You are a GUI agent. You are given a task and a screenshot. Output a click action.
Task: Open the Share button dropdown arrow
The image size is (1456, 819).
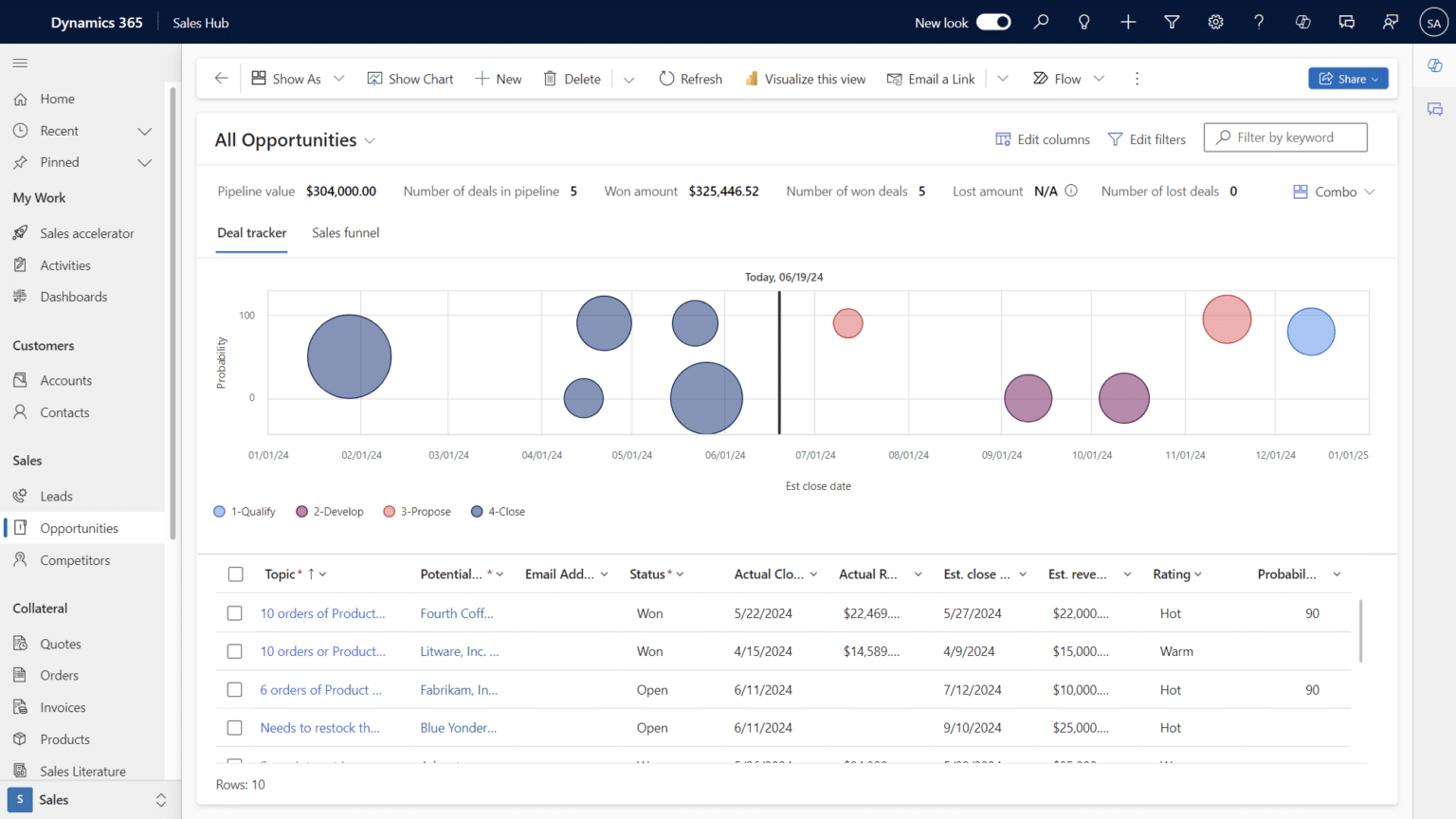(x=1375, y=78)
